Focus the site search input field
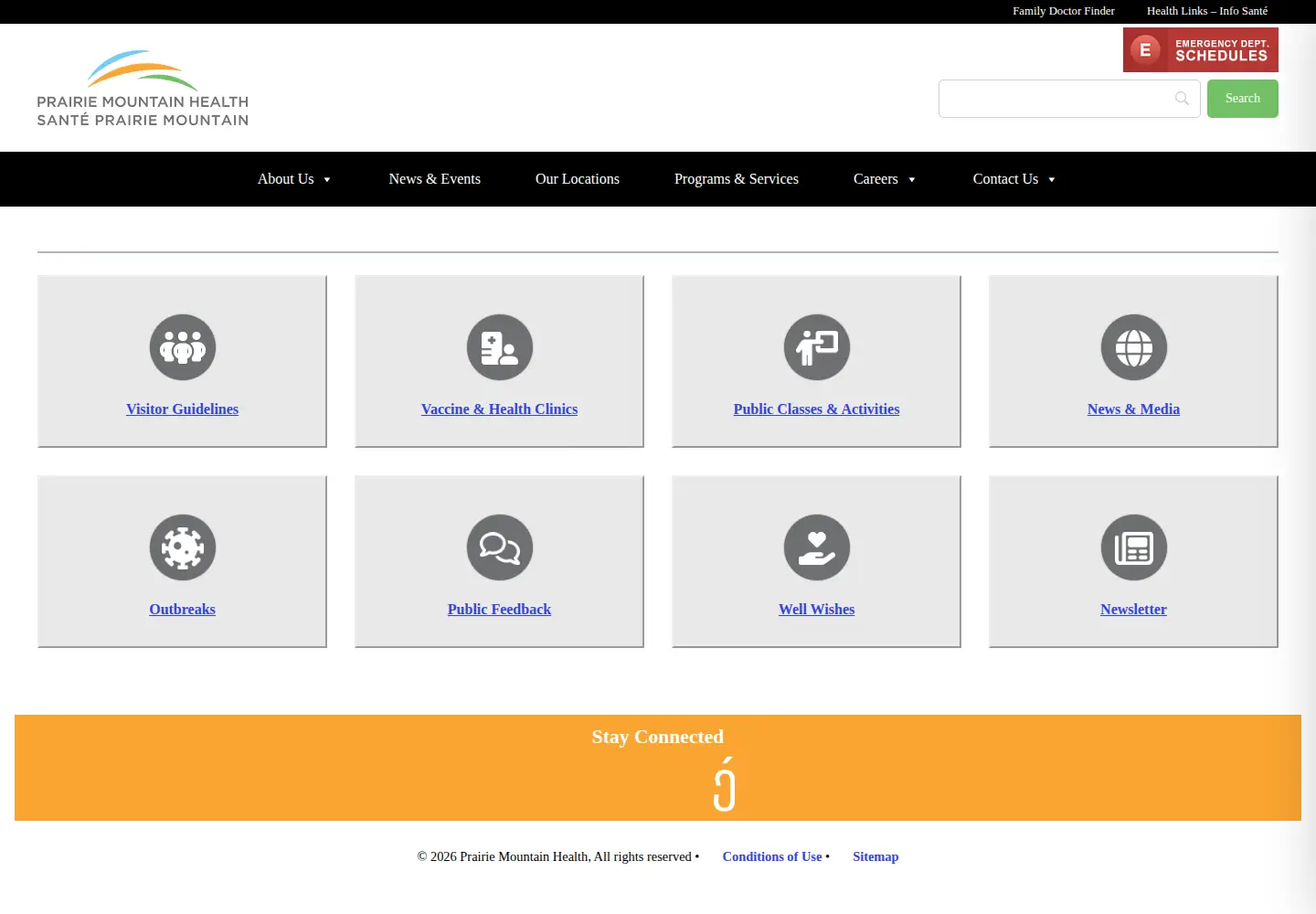Image resolution: width=1316 pixels, height=914 pixels. [1069, 99]
